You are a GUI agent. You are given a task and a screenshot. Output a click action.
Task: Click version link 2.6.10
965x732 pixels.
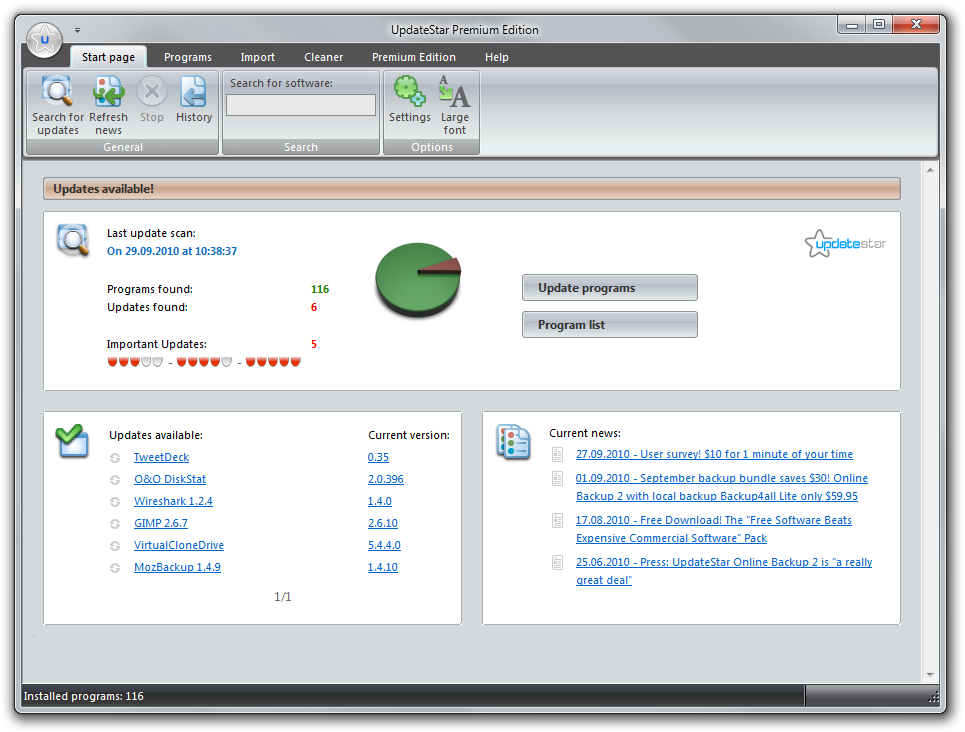[383, 524]
